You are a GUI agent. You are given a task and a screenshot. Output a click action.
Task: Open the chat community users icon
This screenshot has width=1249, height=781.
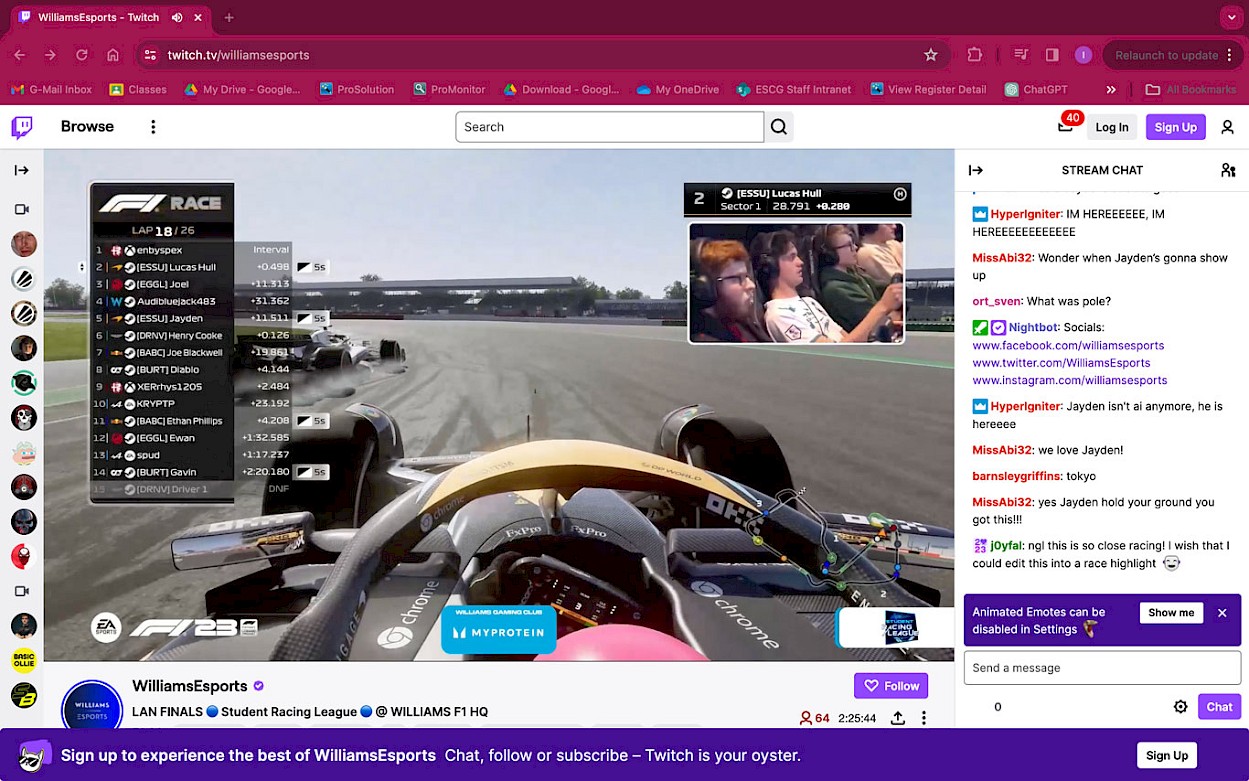click(x=1228, y=170)
